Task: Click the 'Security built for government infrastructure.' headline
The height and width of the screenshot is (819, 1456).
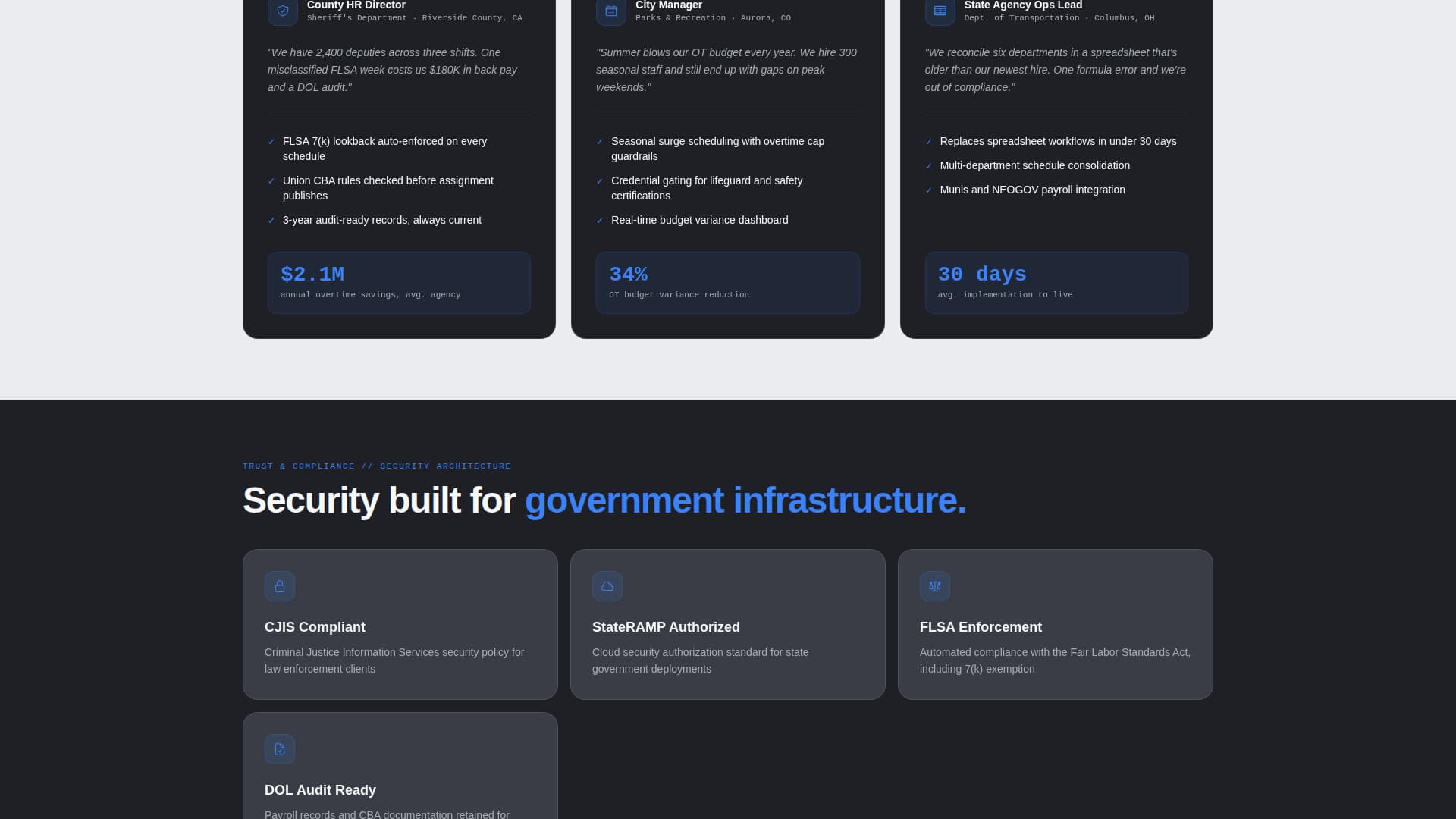Action: pos(604,500)
